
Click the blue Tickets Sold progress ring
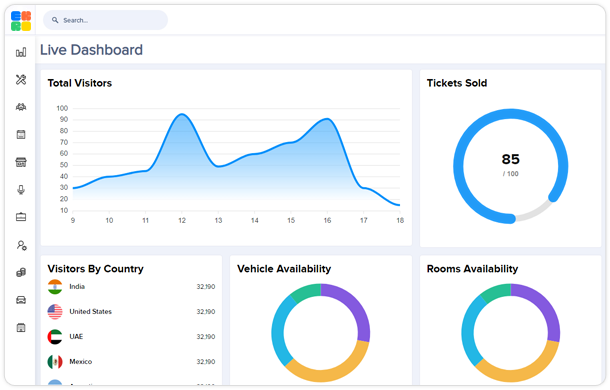point(510,114)
